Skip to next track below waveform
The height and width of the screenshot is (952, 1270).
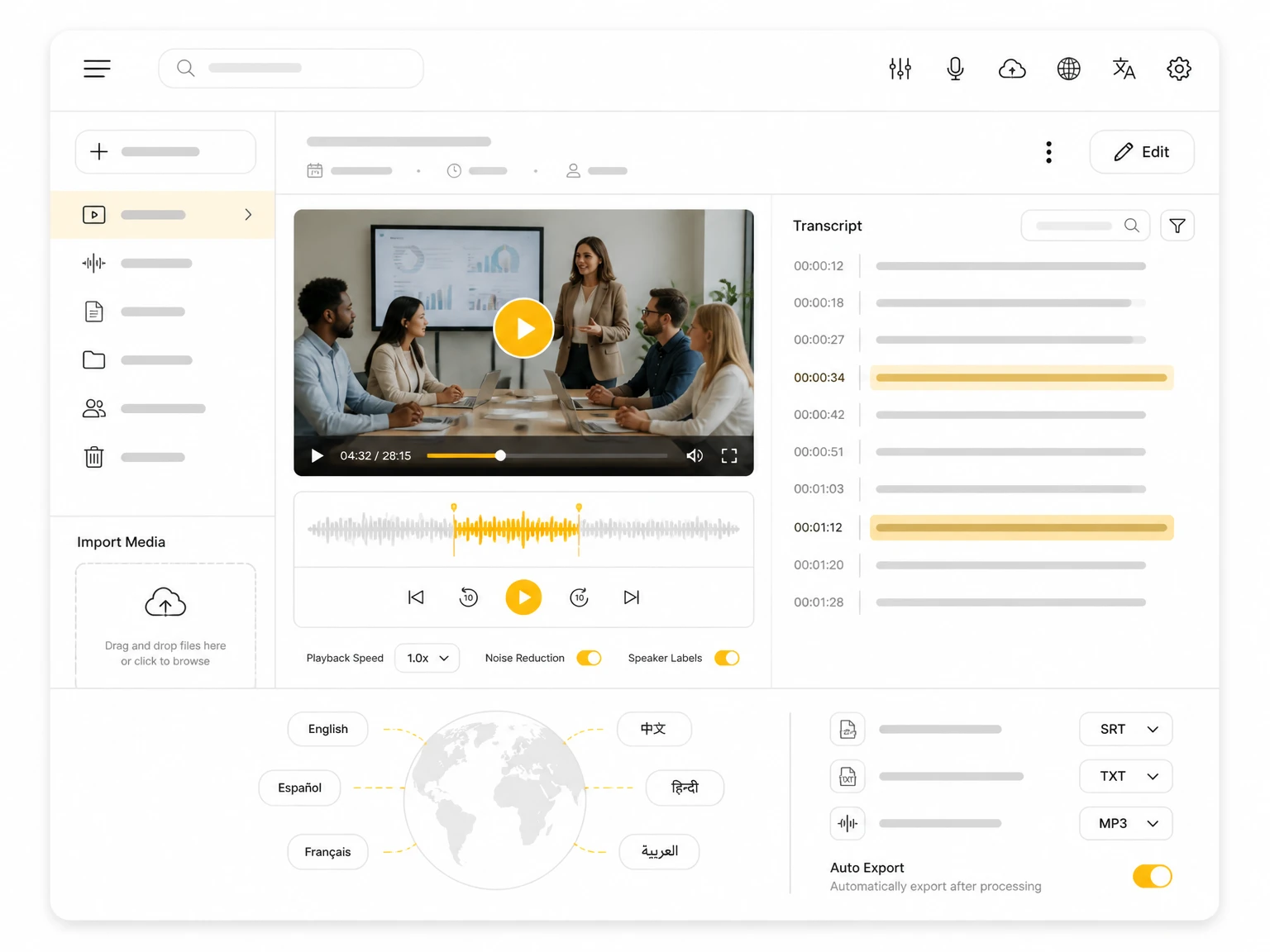[632, 597]
